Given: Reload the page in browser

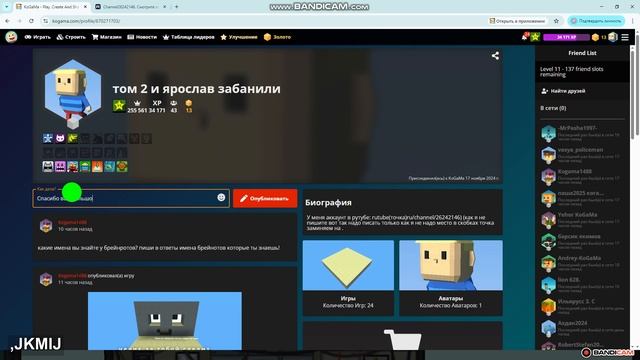Looking at the screenshot, I should click(x=31, y=21).
